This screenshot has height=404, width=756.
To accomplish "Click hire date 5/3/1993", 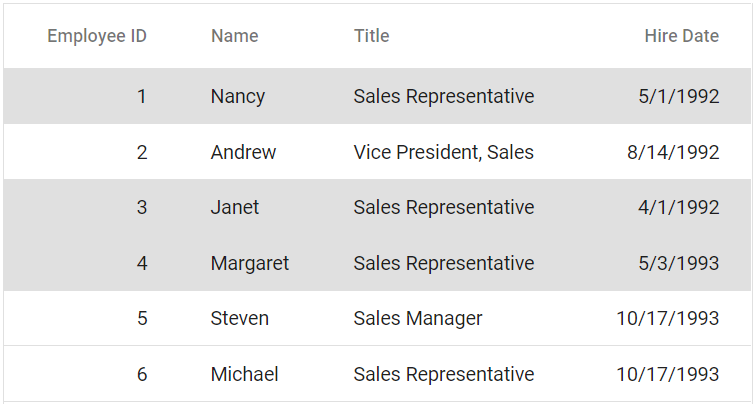I will click(x=678, y=263).
